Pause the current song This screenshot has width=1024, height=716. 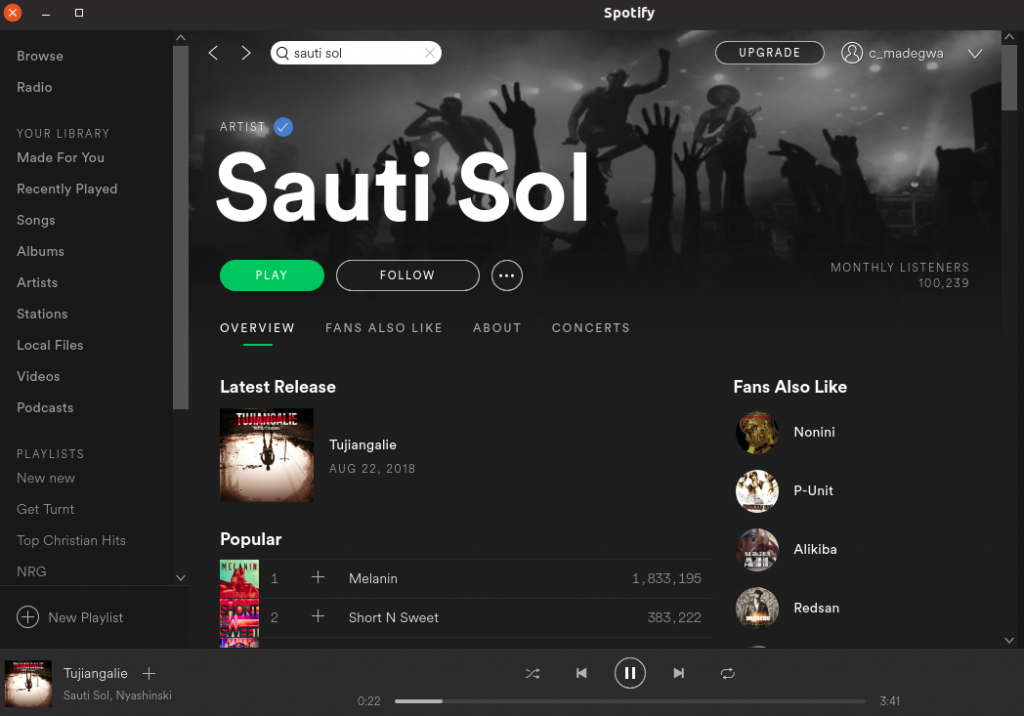(630, 673)
